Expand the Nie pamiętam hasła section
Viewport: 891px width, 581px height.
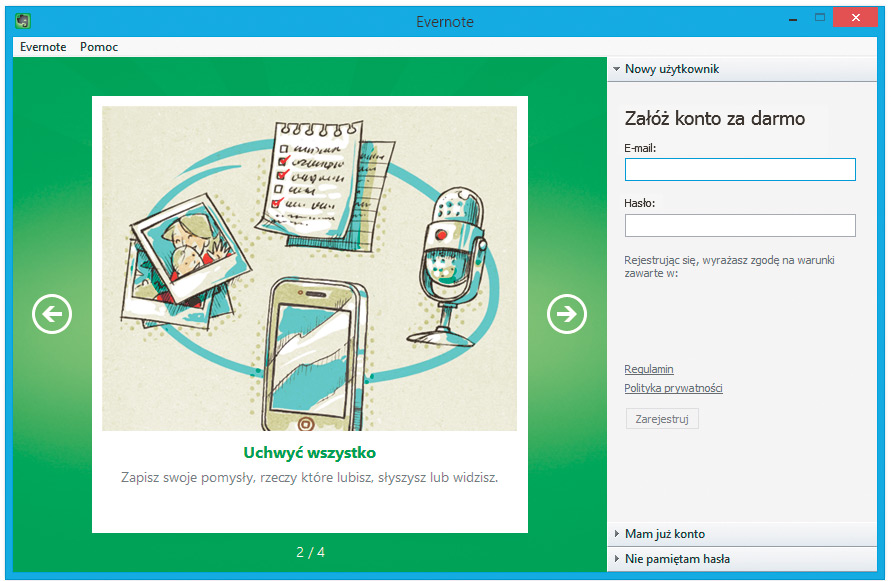[676, 559]
